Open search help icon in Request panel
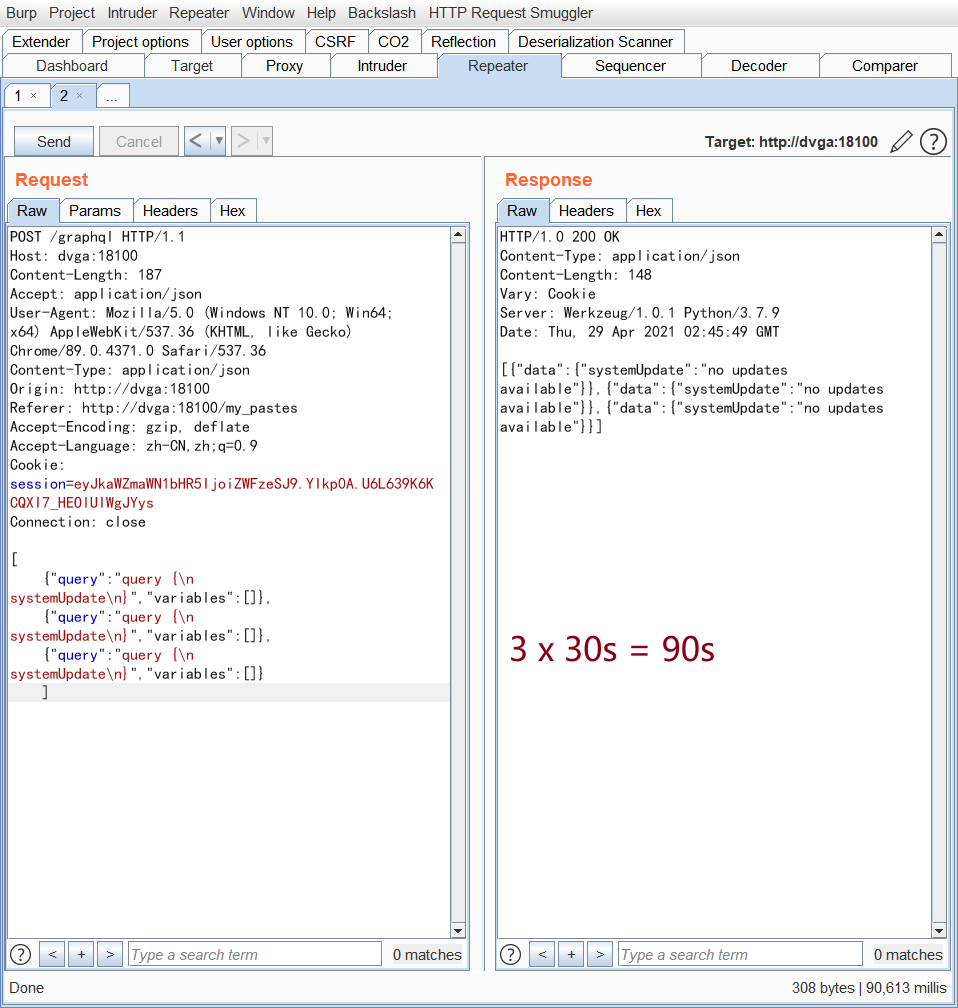 21,955
